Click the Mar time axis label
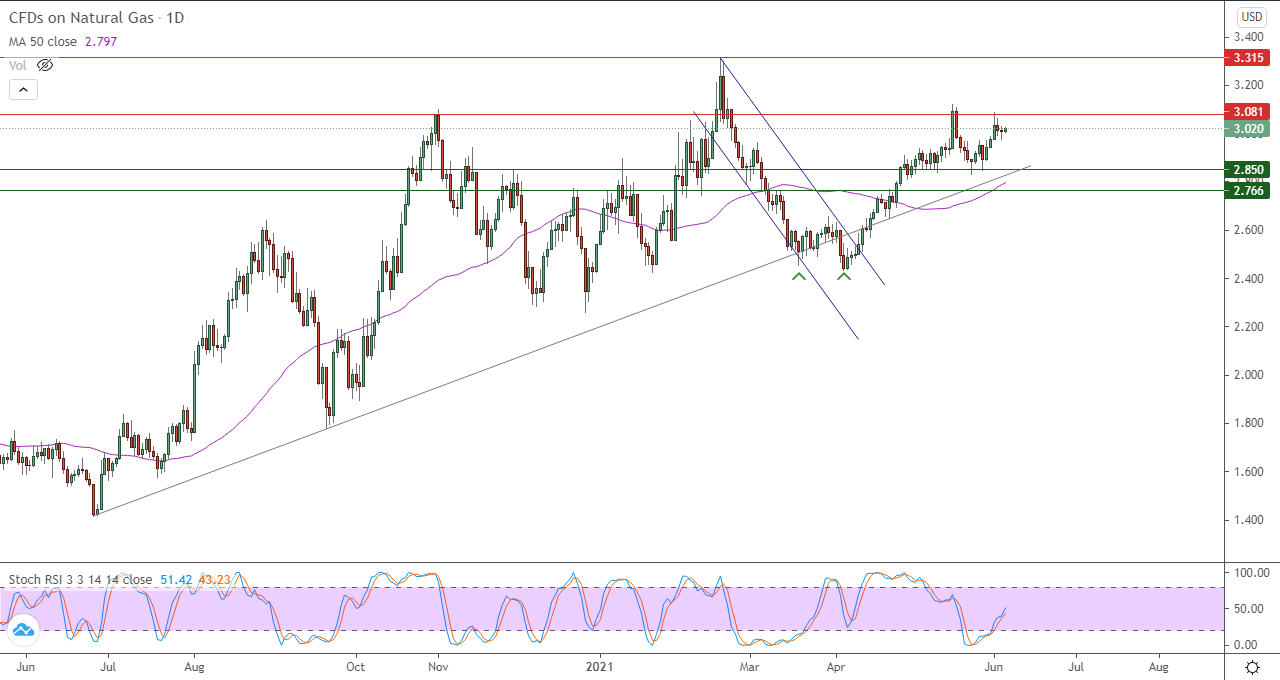Screen dimensions: 1280x680 click(x=748, y=665)
